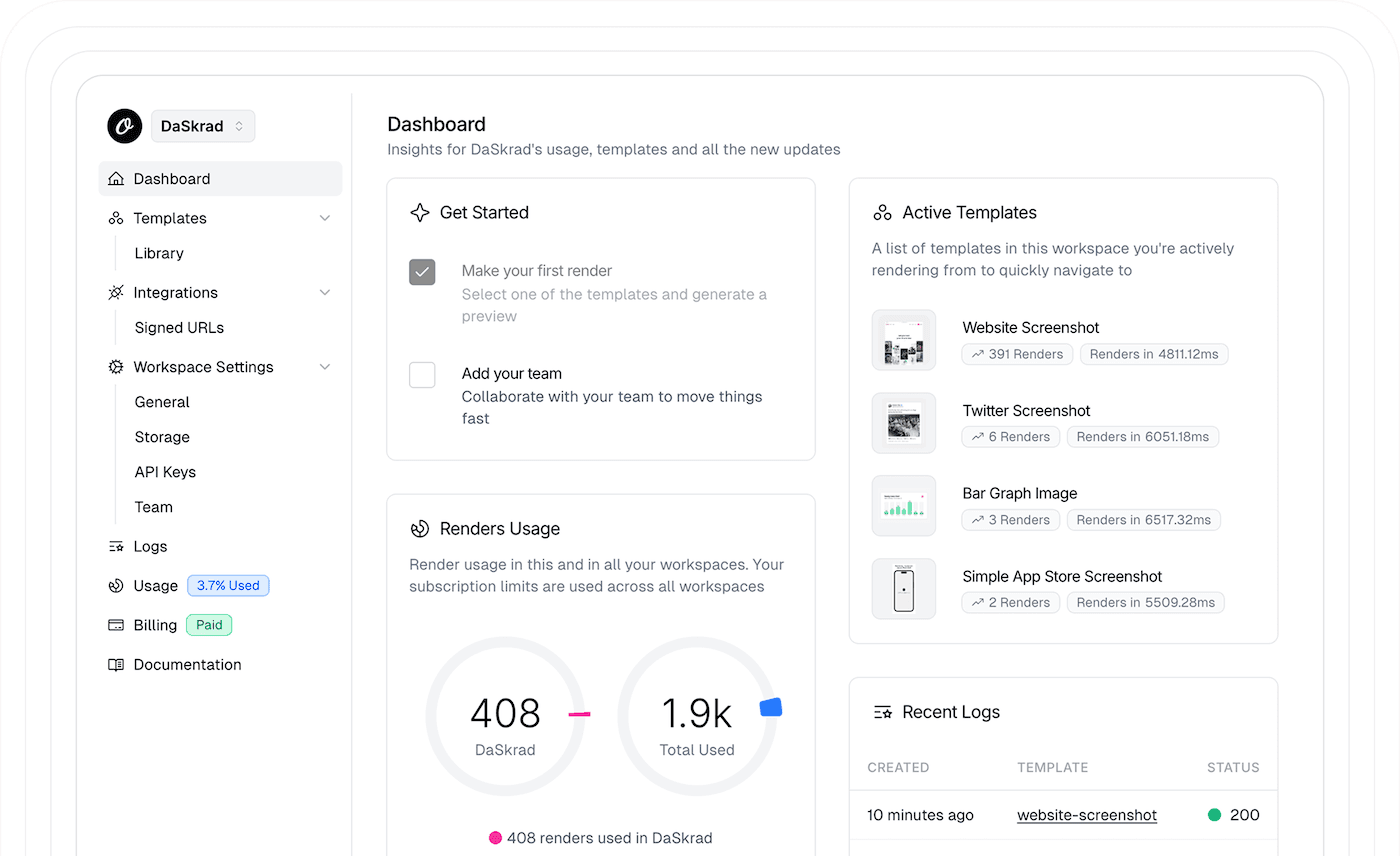The image size is (1400, 856).
Task: Click the 408 DaSkrad usage ring
Action: click(x=505, y=717)
